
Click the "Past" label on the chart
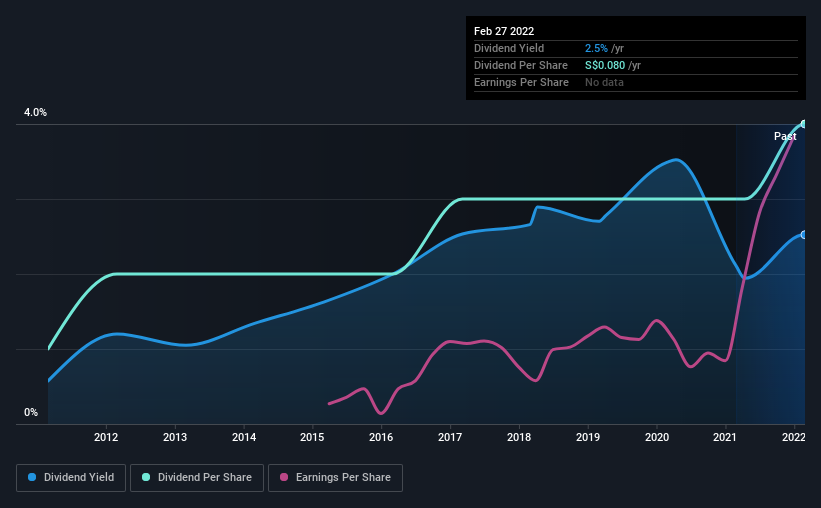(x=785, y=136)
